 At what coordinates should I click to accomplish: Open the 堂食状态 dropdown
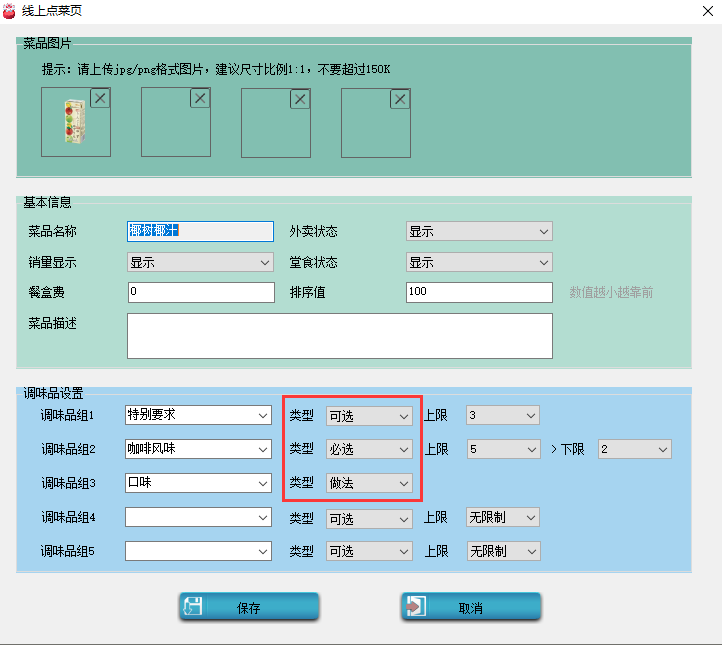[x=479, y=262]
